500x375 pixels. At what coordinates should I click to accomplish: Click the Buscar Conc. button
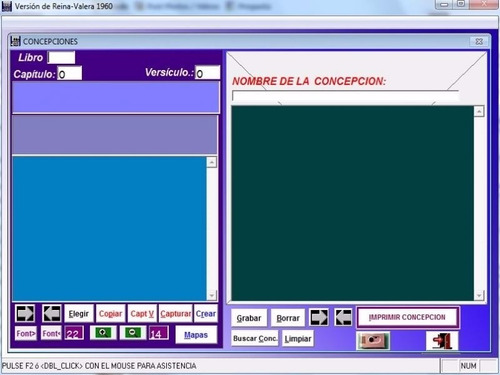[x=255, y=338]
